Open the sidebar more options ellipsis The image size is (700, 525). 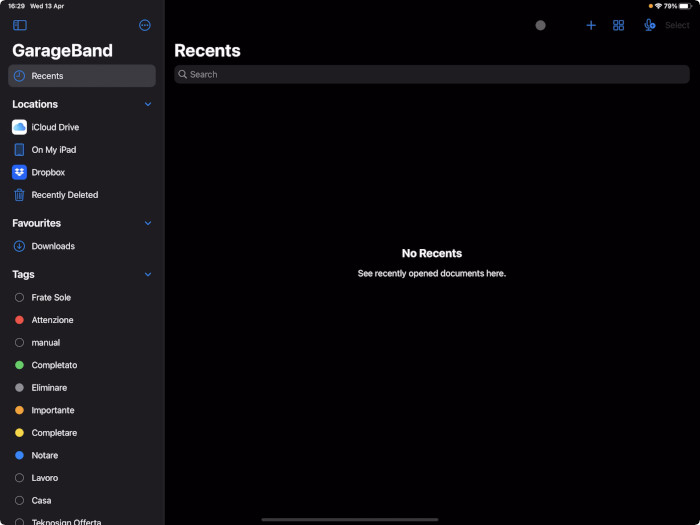145,25
